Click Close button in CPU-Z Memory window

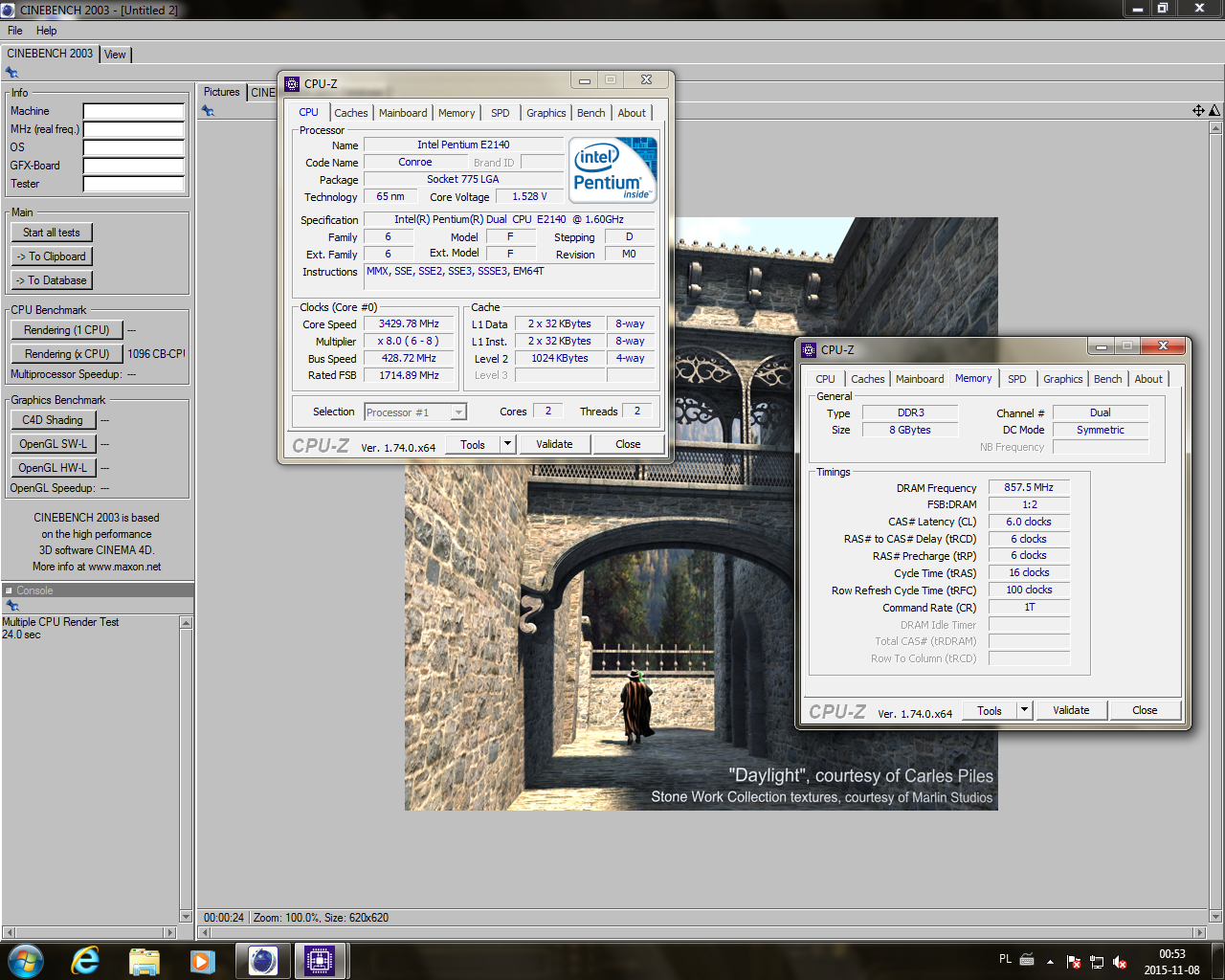(x=1145, y=710)
